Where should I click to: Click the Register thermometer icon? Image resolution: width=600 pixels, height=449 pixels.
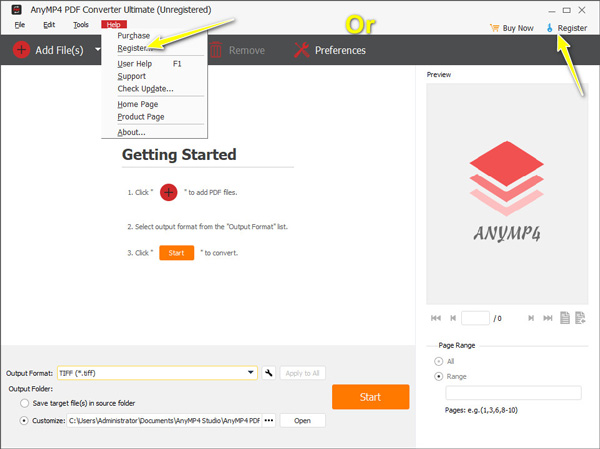pos(549,28)
